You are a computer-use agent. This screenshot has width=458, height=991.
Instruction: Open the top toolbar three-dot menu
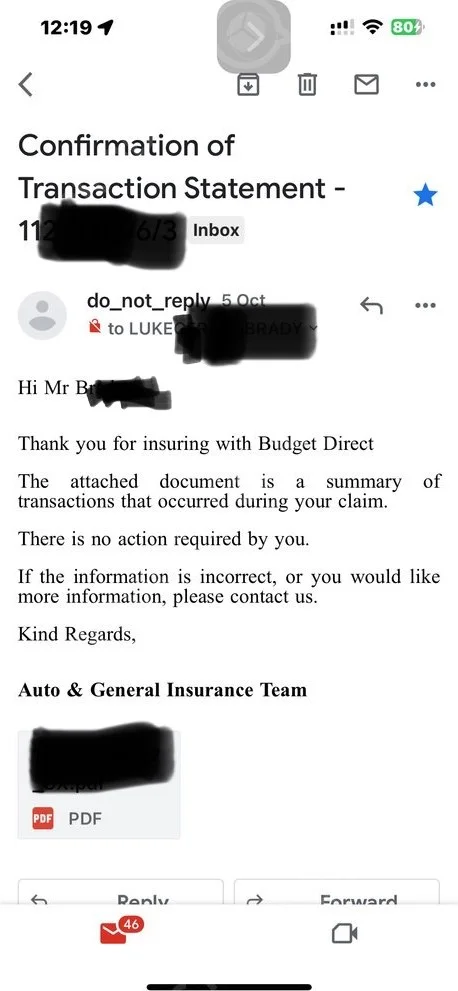pos(425,84)
